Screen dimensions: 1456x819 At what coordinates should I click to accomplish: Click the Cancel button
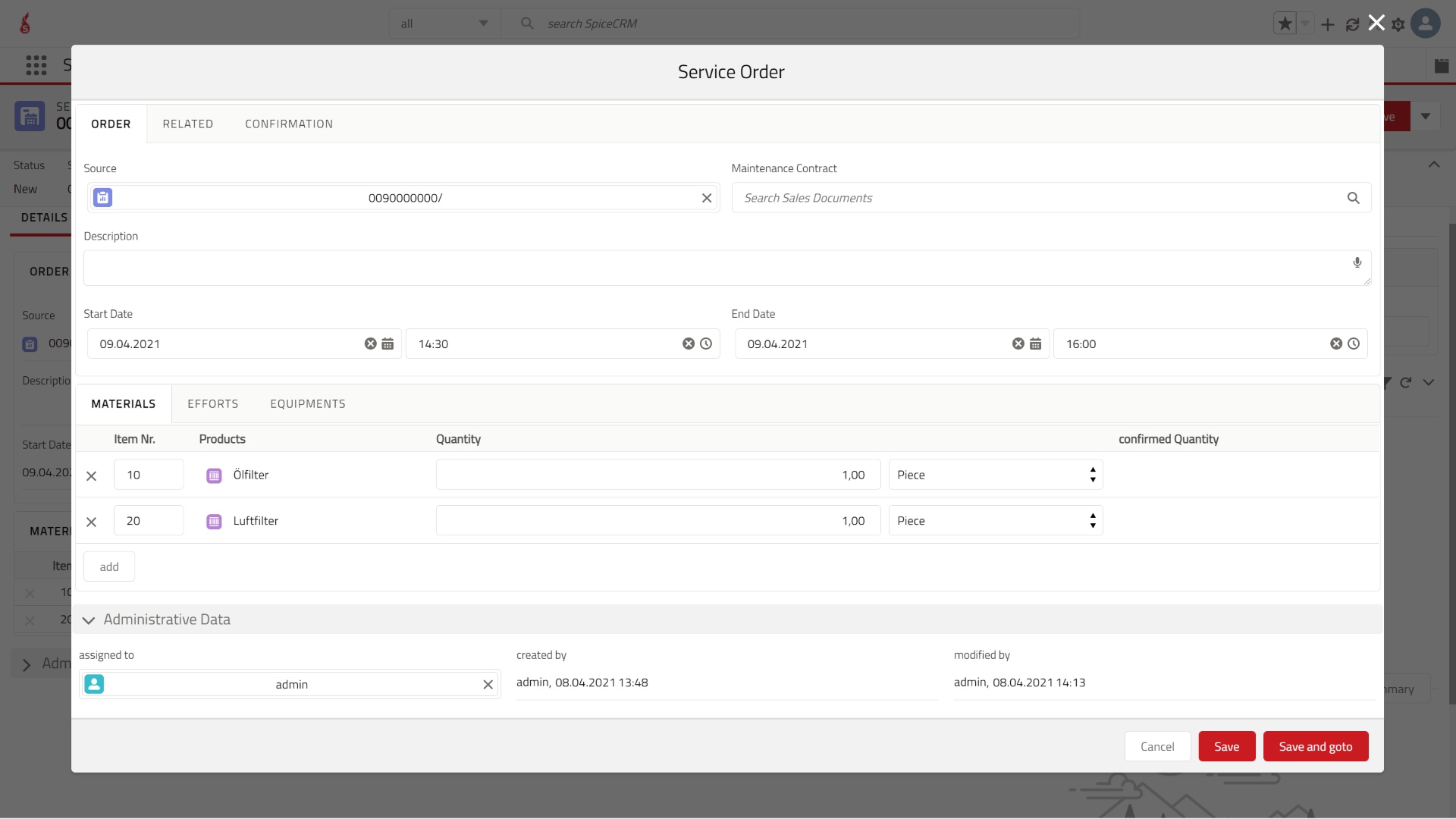click(x=1157, y=747)
